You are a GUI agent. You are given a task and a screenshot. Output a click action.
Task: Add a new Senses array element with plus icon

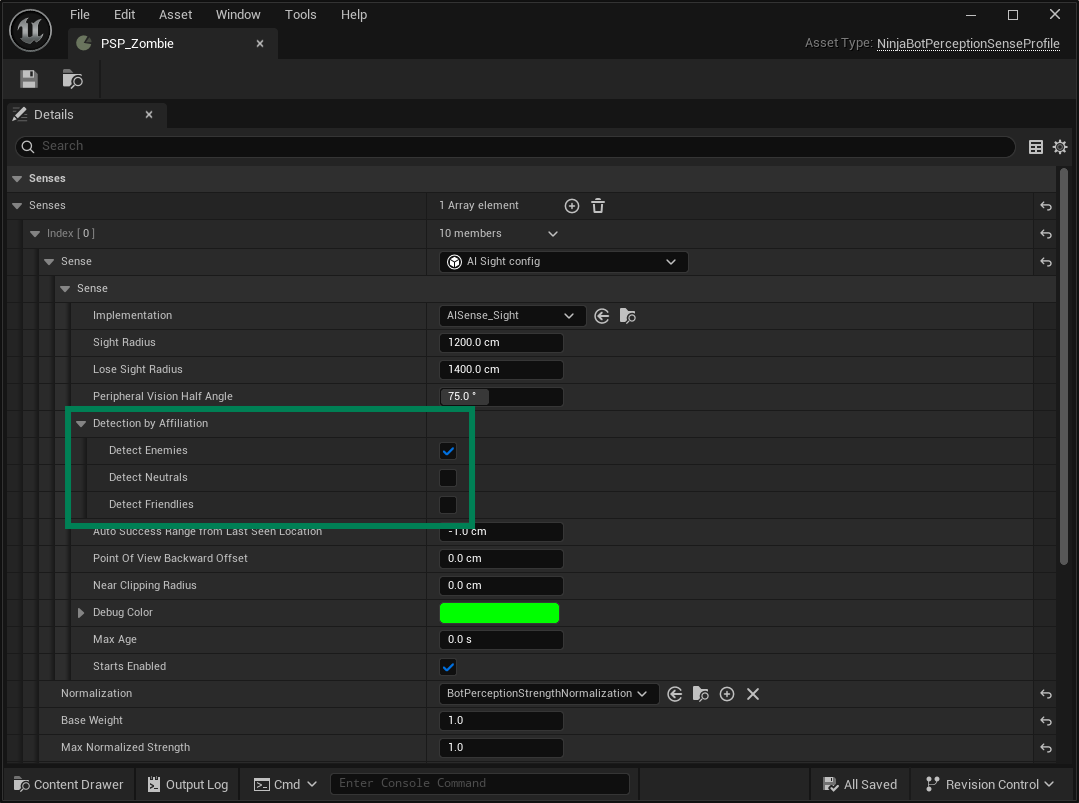point(571,205)
